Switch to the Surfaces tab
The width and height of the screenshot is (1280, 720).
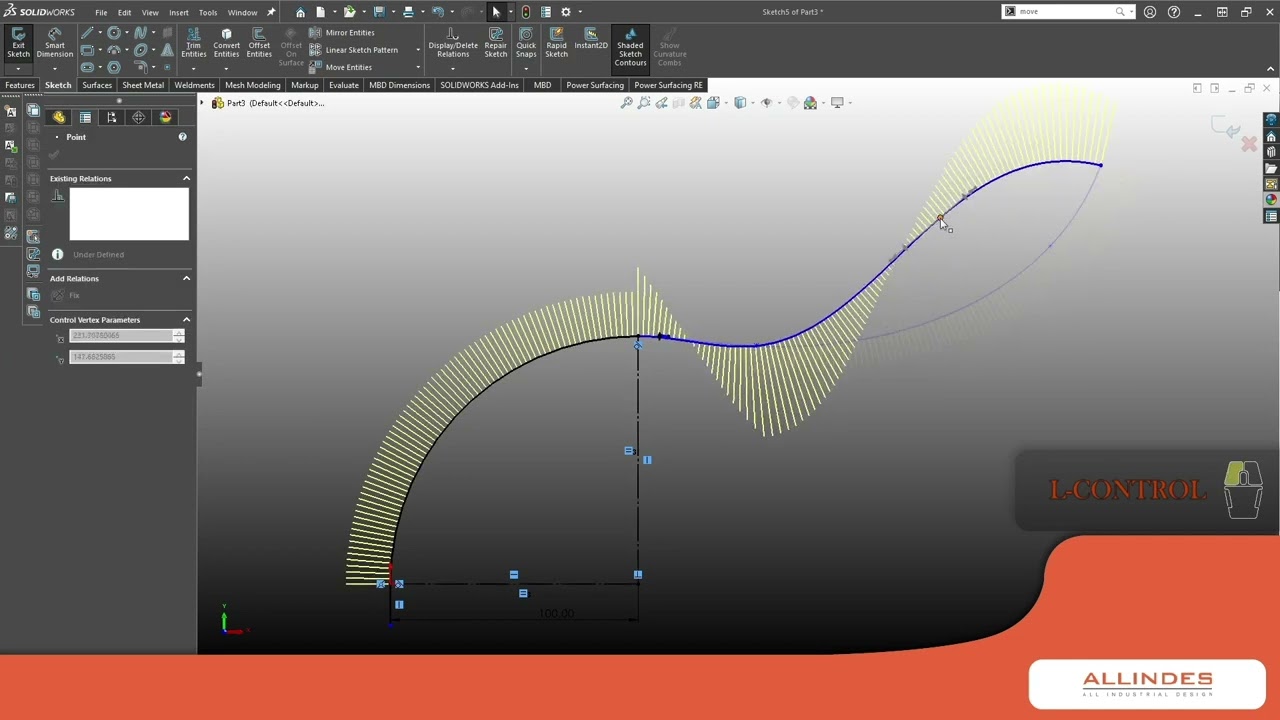[x=97, y=85]
